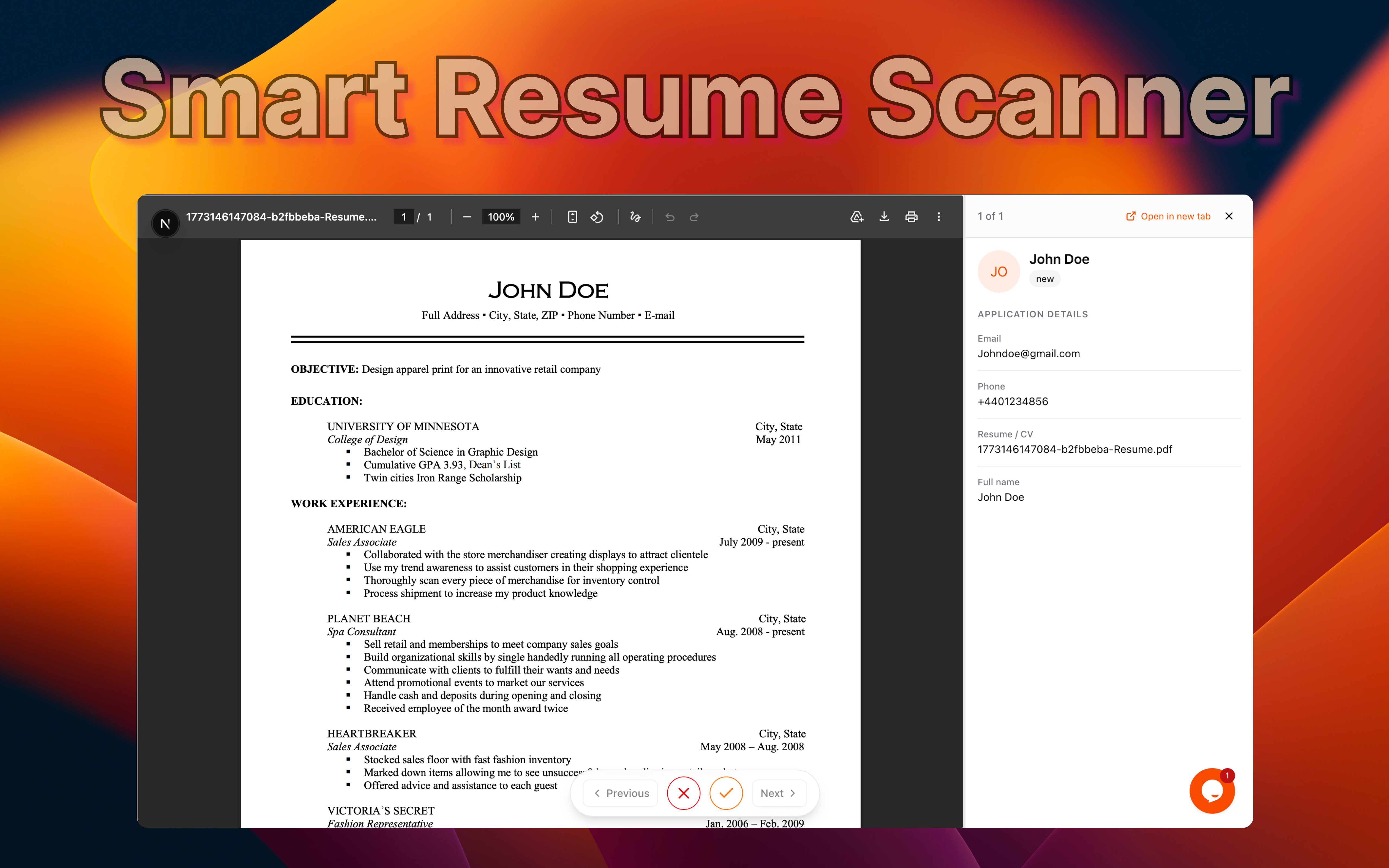This screenshot has width=1389, height=868.
Task: Zoom out using the minus control
Action: [467, 216]
